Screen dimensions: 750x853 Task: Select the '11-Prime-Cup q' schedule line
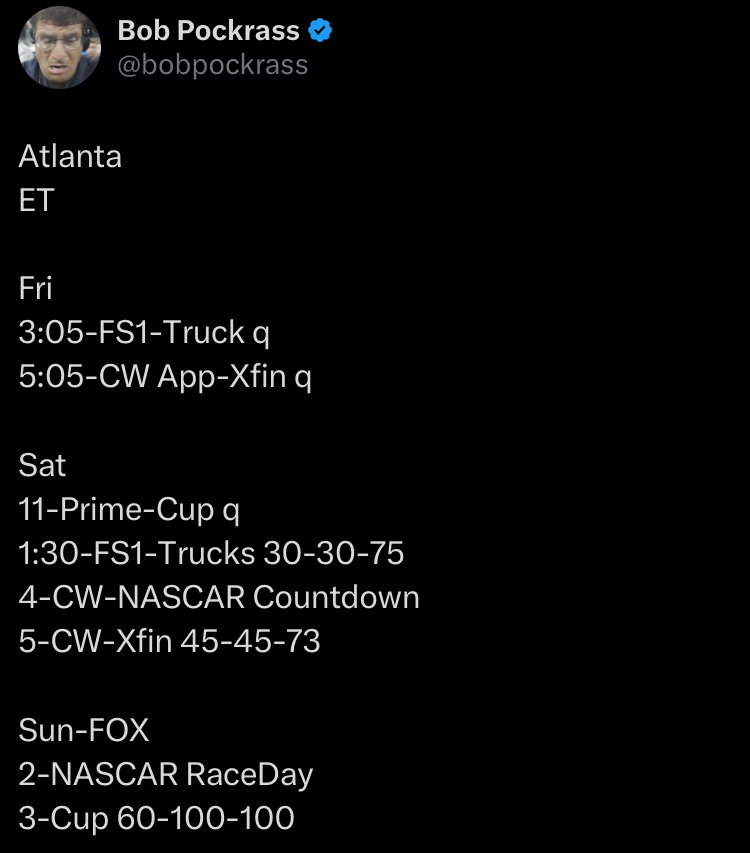[130, 509]
